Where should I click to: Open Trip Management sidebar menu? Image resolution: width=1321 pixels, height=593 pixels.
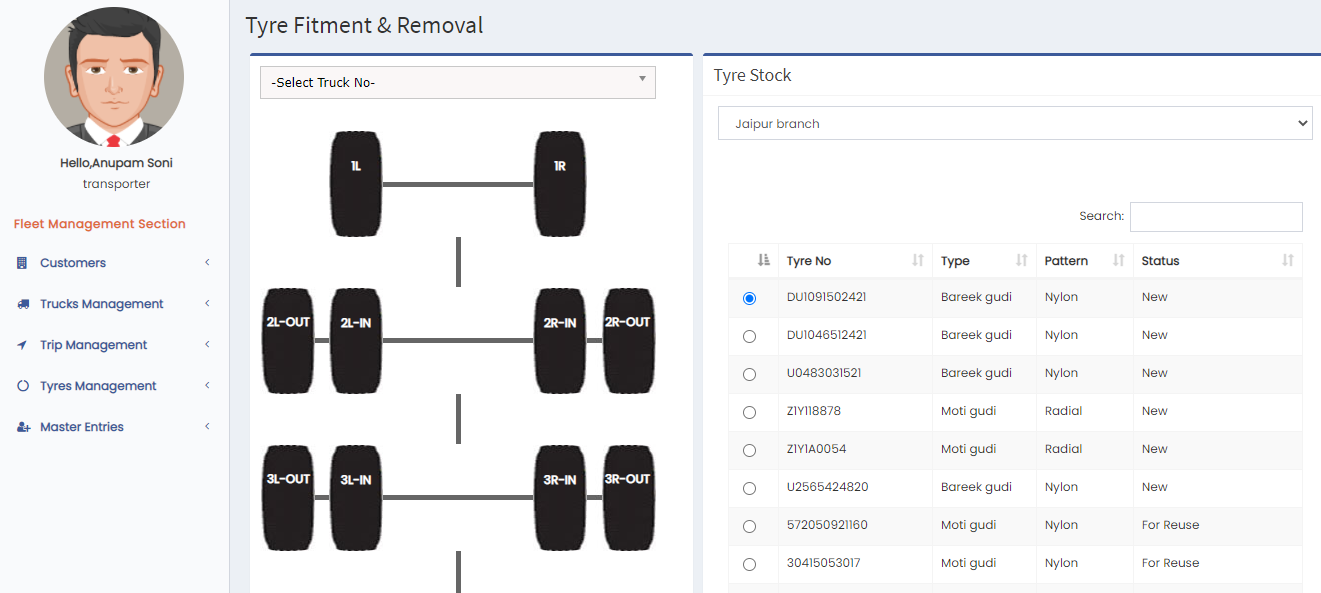93,345
